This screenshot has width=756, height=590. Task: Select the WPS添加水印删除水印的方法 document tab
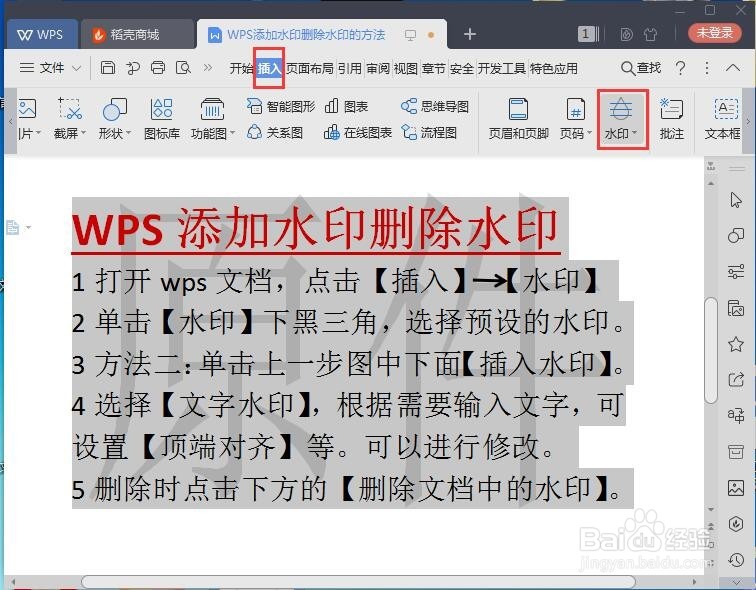[306, 35]
